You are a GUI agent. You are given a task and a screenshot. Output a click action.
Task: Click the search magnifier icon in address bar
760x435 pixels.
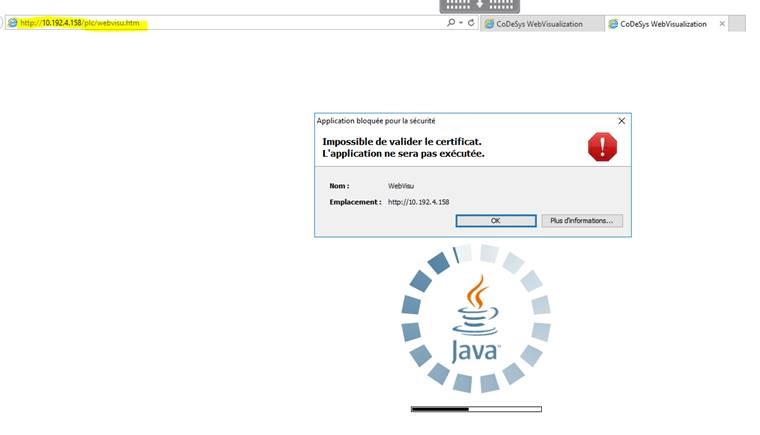(x=451, y=23)
